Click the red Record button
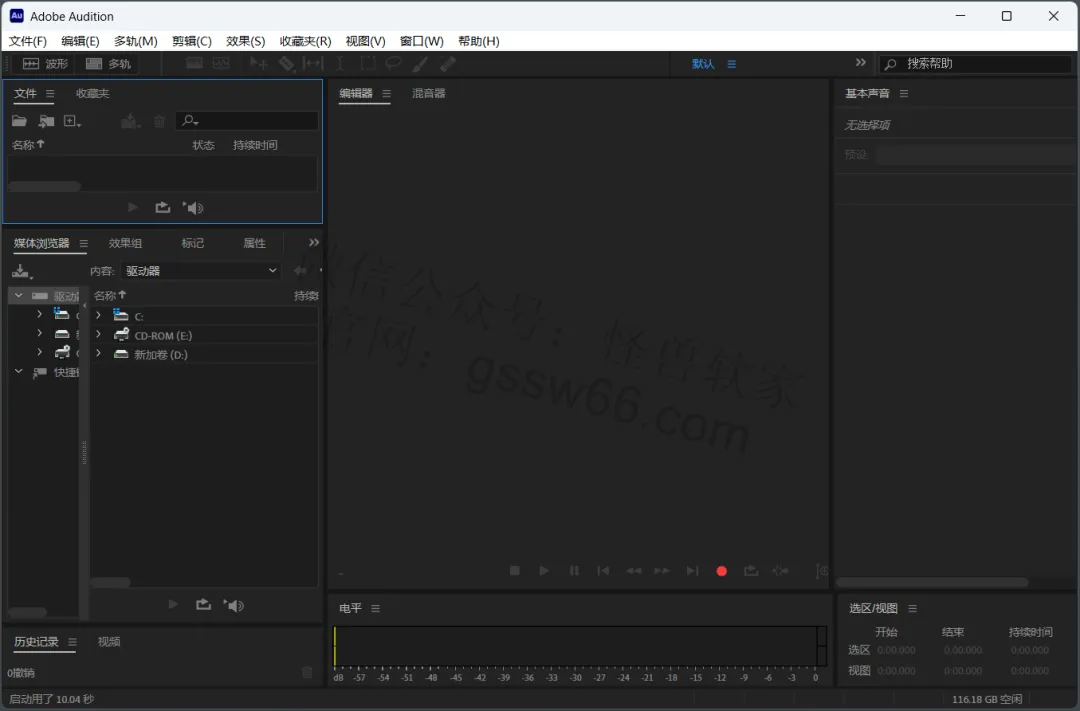This screenshot has height=711, width=1080. pyautogui.click(x=721, y=571)
